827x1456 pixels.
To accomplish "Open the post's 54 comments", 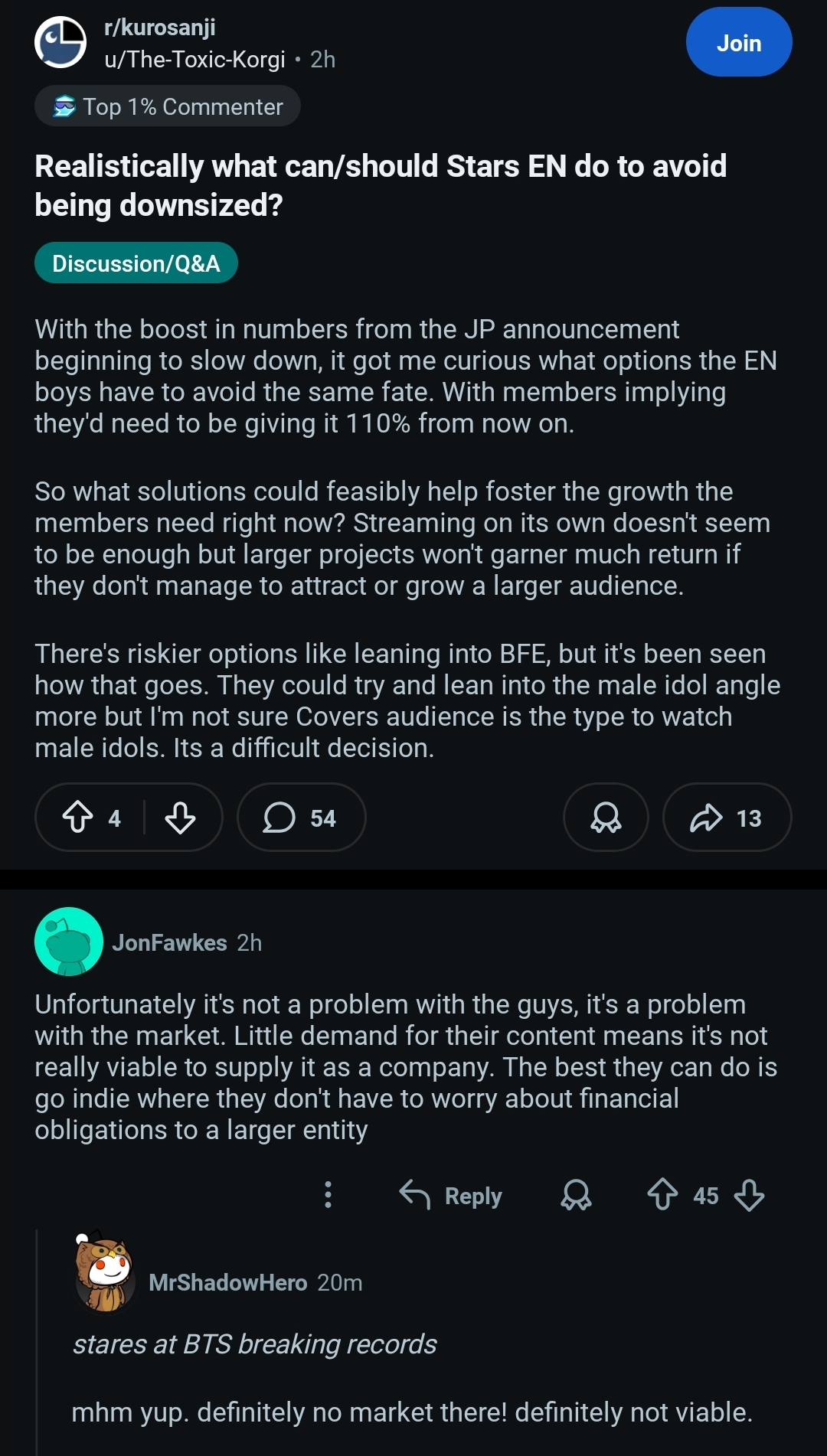I will [x=301, y=818].
